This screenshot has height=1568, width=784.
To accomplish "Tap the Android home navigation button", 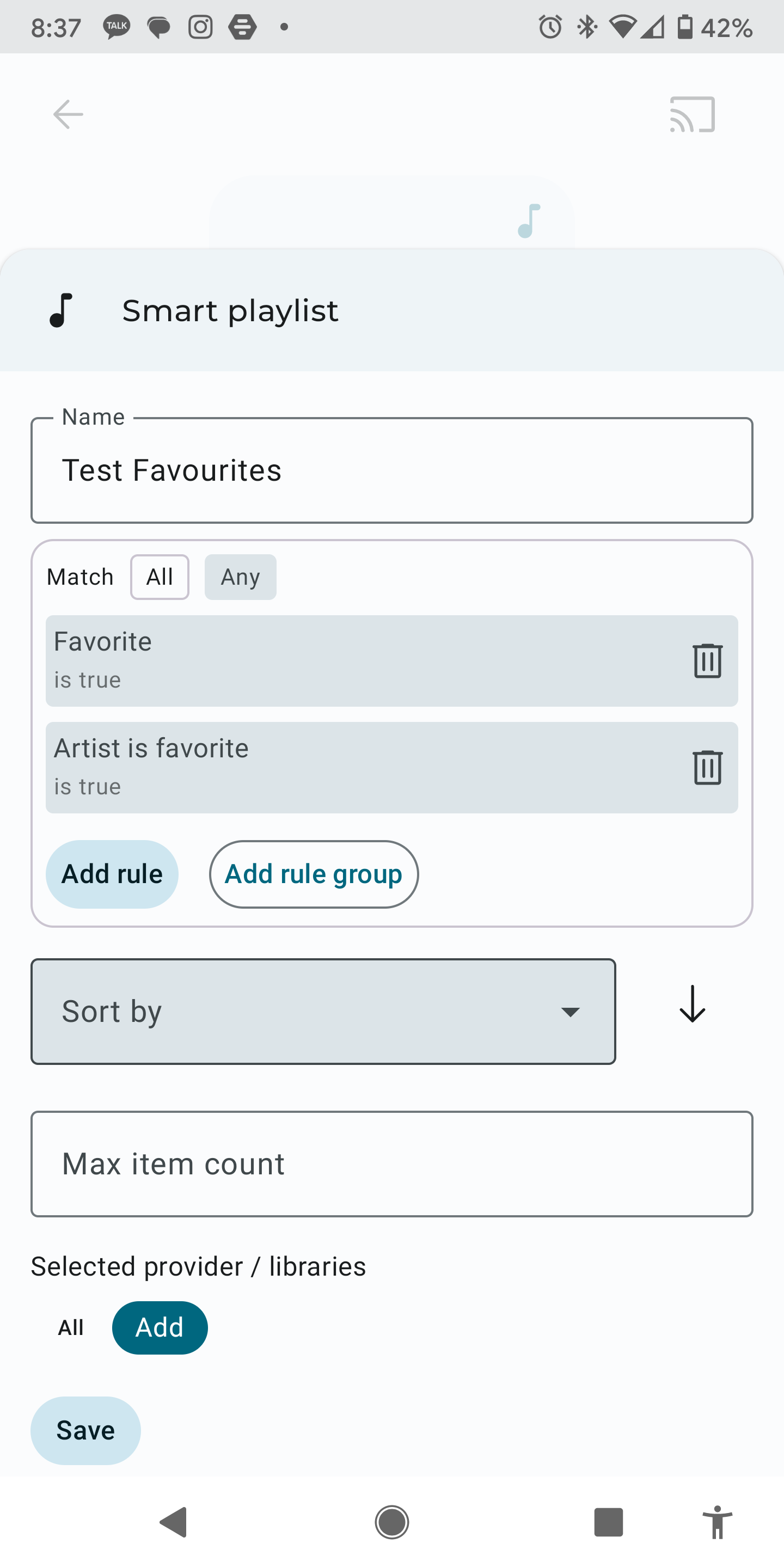I will pyautogui.click(x=391, y=1522).
